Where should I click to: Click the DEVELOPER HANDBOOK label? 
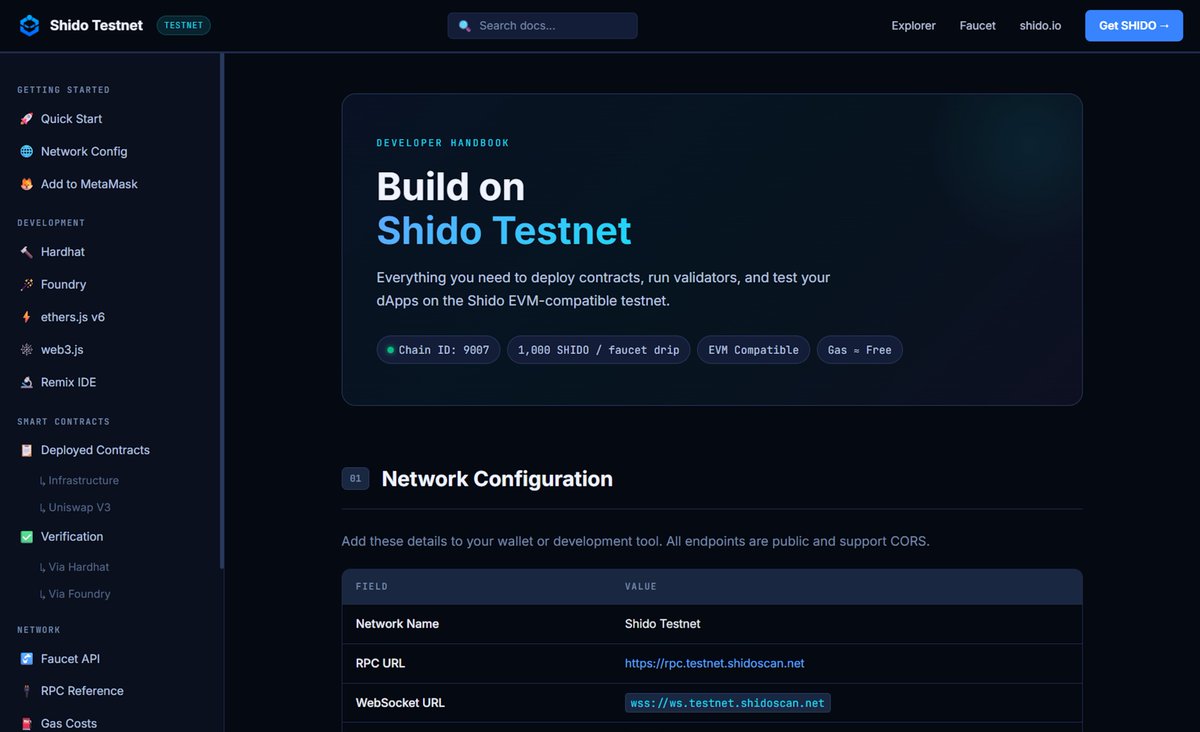click(x=443, y=143)
